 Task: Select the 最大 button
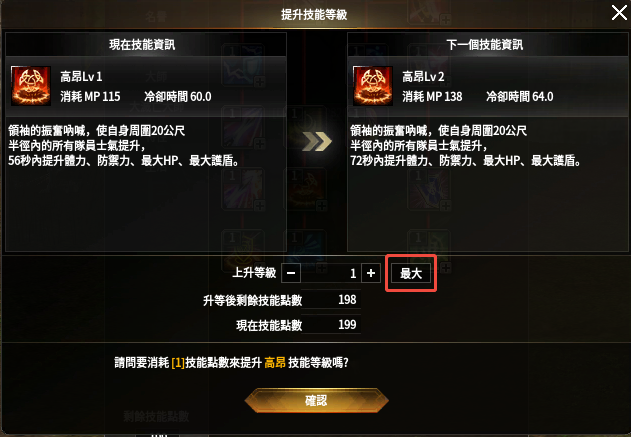pyautogui.click(x=411, y=273)
